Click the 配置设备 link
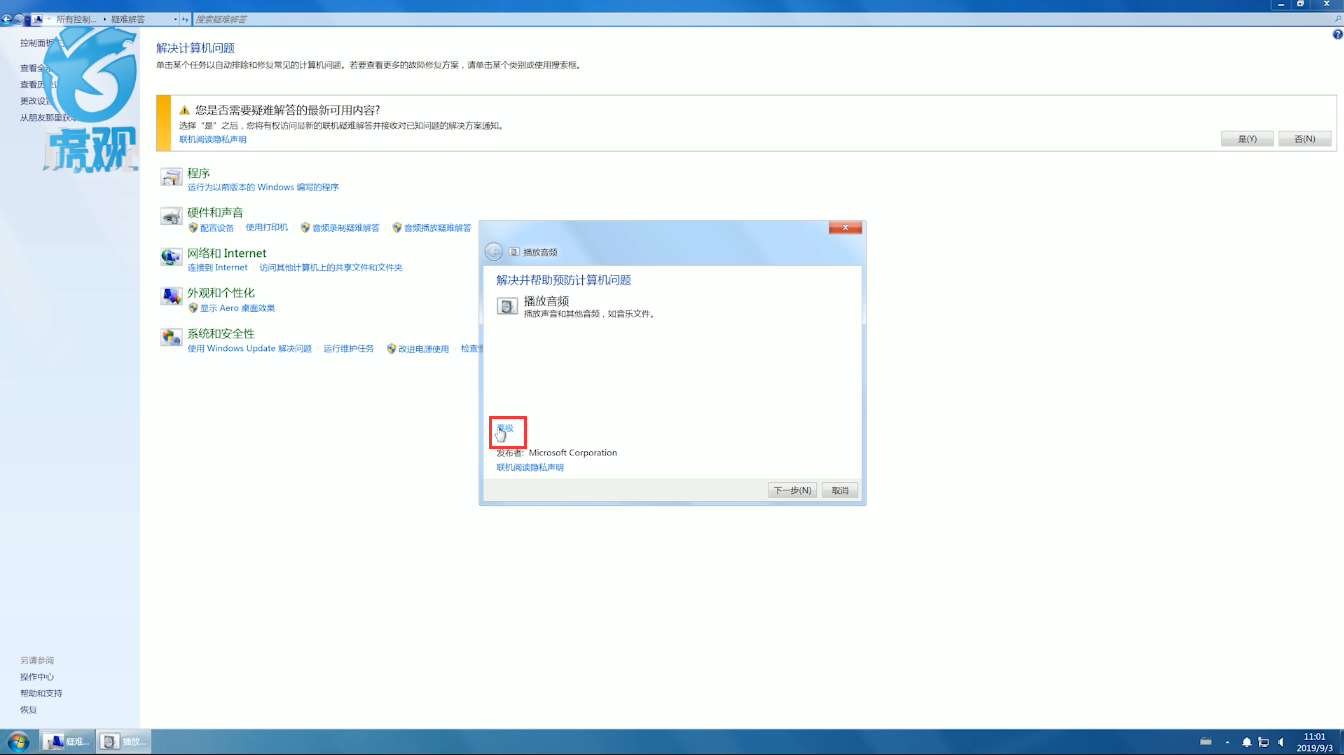This screenshot has width=1344, height=755. pos(217,228)
